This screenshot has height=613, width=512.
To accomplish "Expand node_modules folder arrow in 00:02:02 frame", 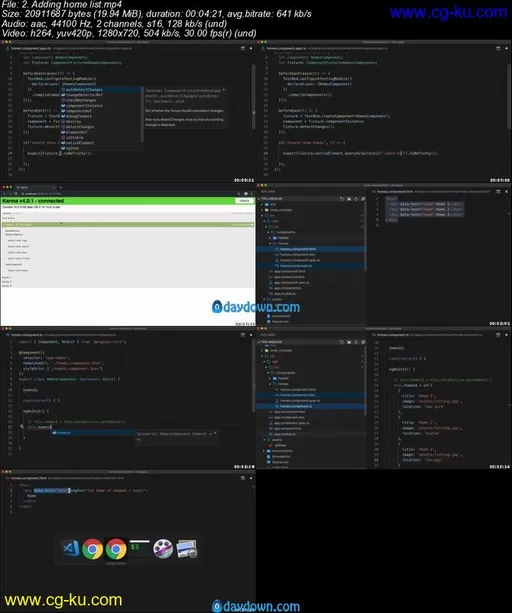I will (262, 210).
